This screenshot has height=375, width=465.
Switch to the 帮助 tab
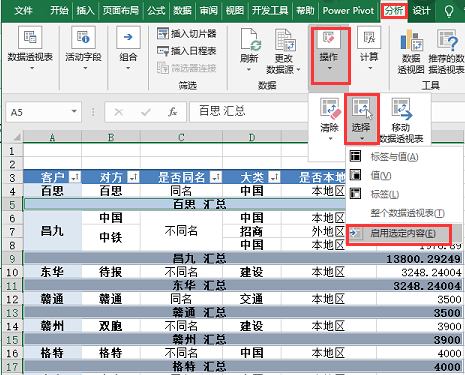point(305,11)
